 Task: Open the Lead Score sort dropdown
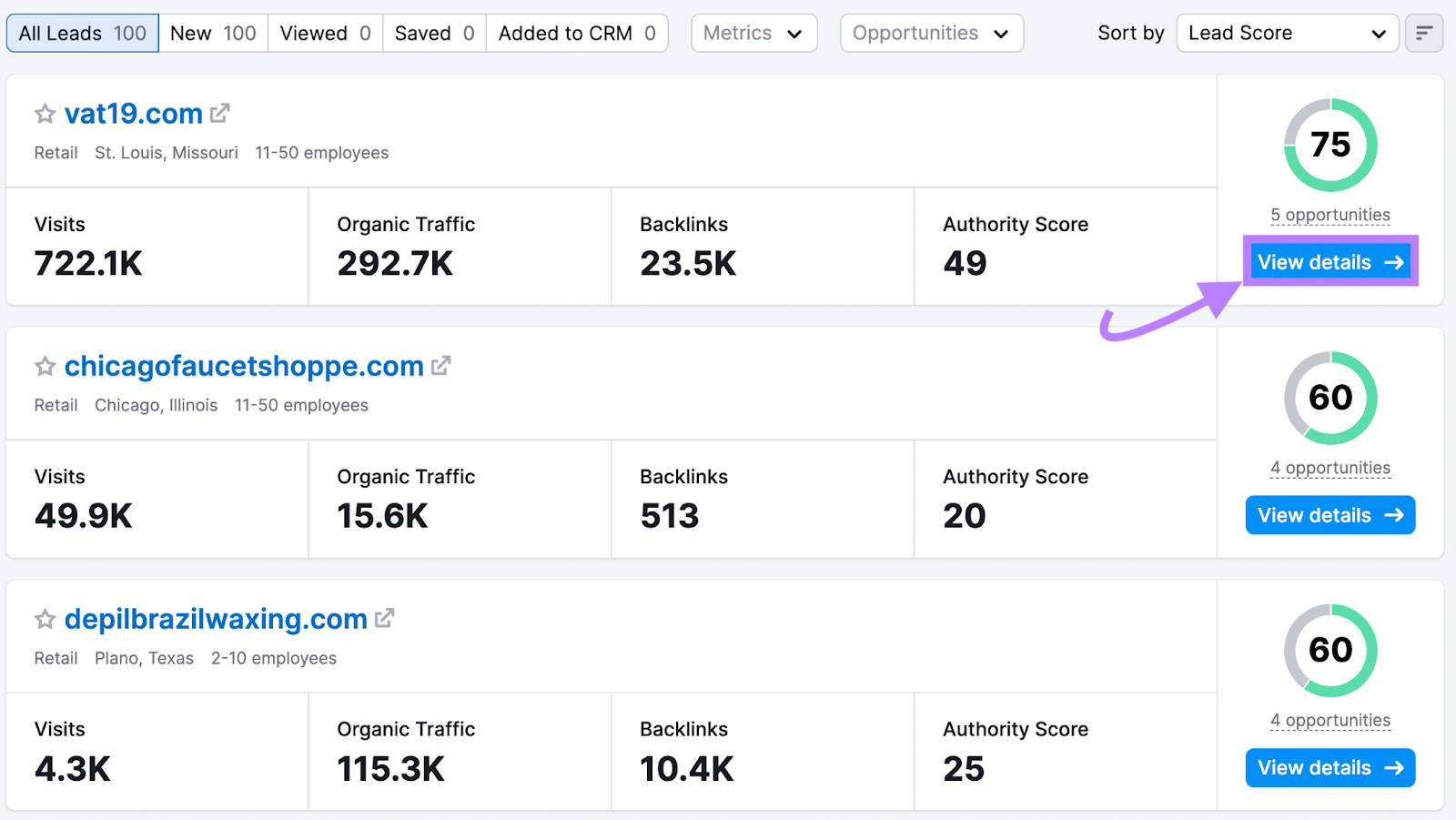(x=1286, y=34)
